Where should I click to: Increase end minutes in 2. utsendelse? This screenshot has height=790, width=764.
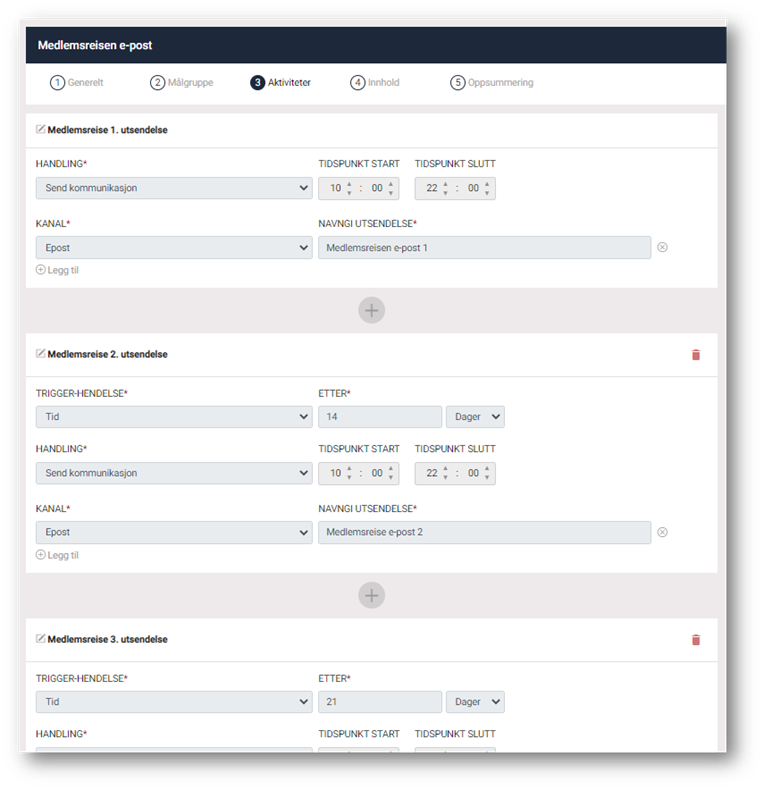(x=487, y=469)
